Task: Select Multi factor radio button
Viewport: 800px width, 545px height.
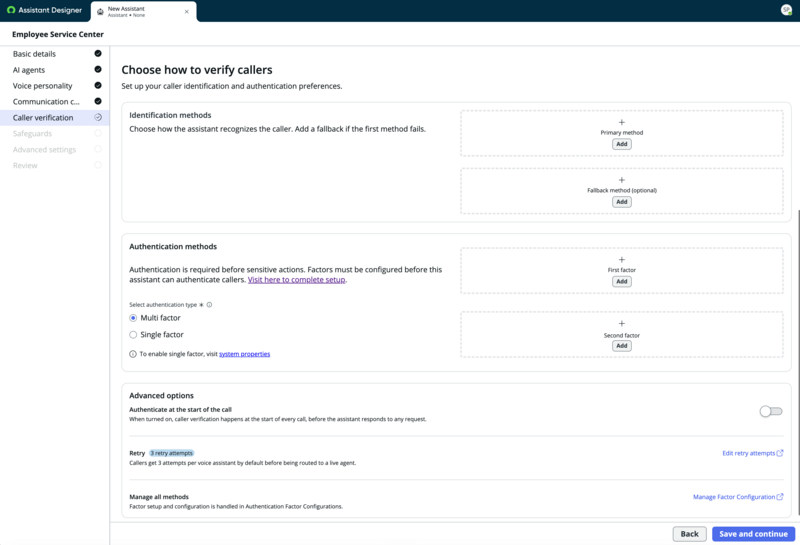Action: [x=133, y=318]
